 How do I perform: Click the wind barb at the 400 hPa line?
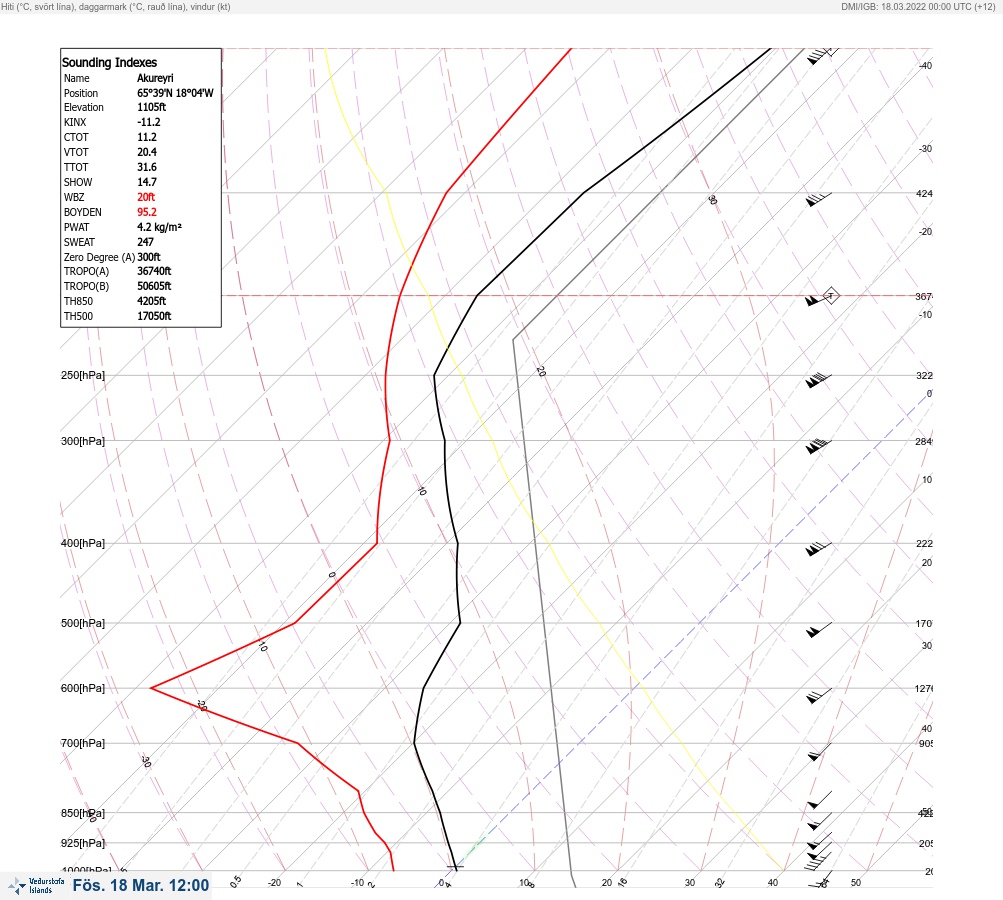tap(818, 548)
